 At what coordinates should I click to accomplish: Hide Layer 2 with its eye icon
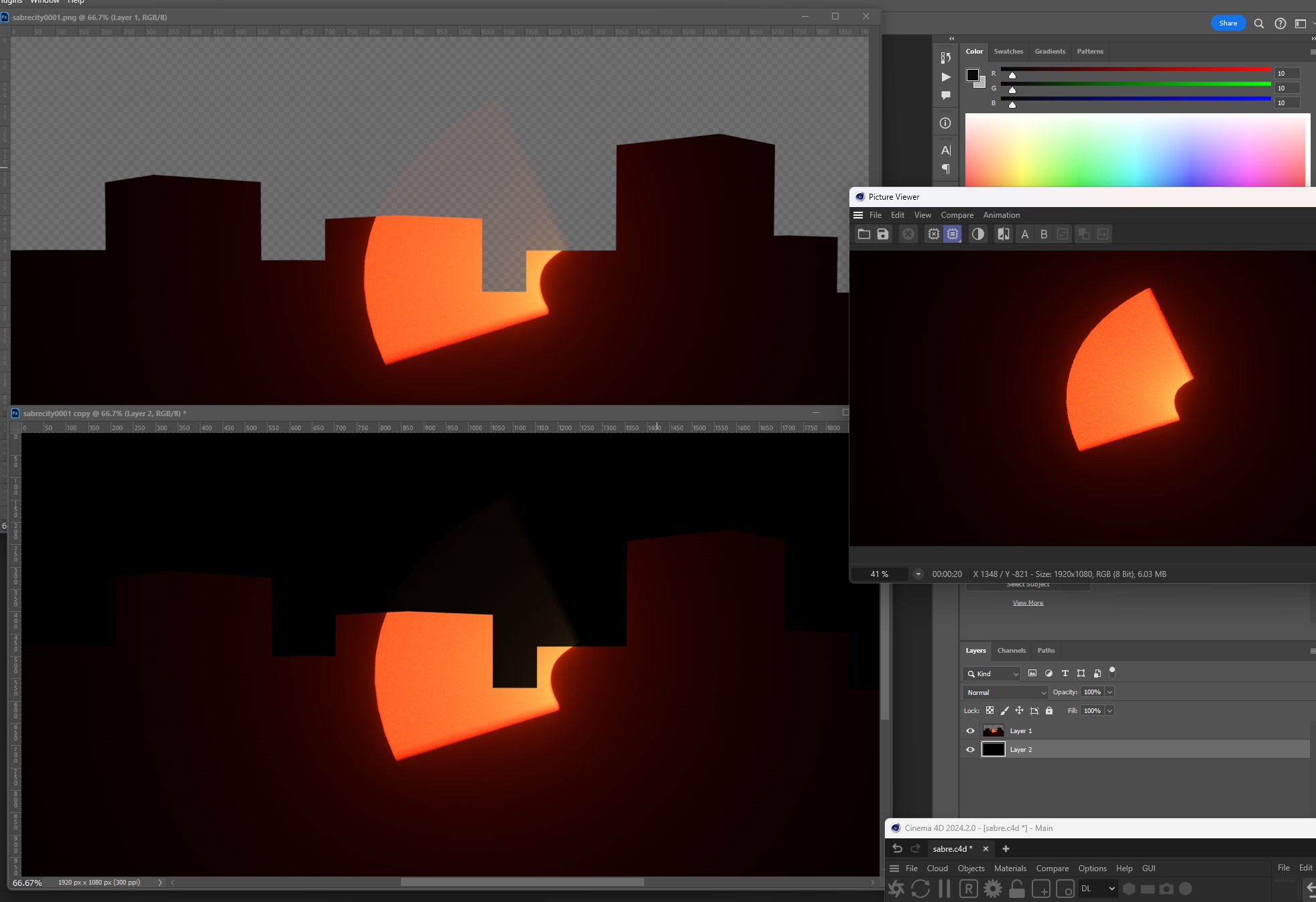click(x=970, y=750)
